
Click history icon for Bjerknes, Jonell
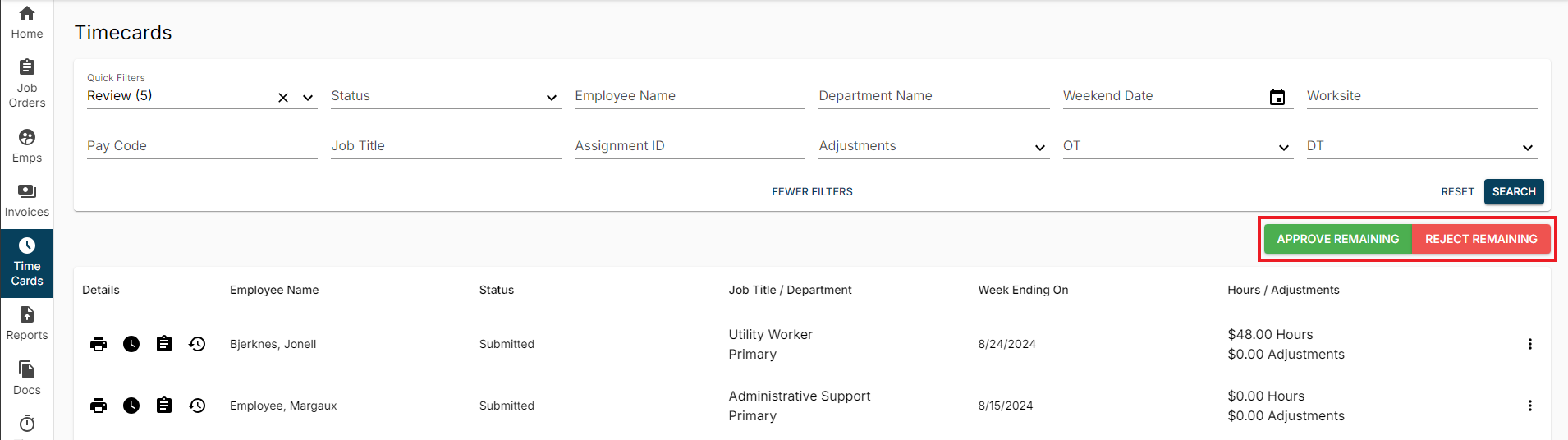pos(197,344)
